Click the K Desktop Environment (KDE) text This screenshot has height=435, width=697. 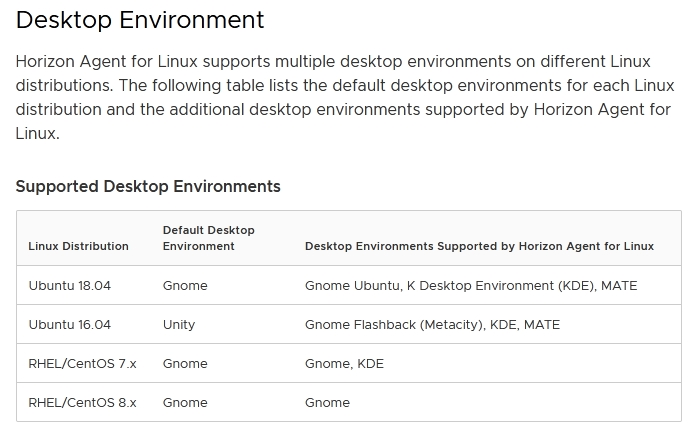pyautogui.click(x=501, y=285)
